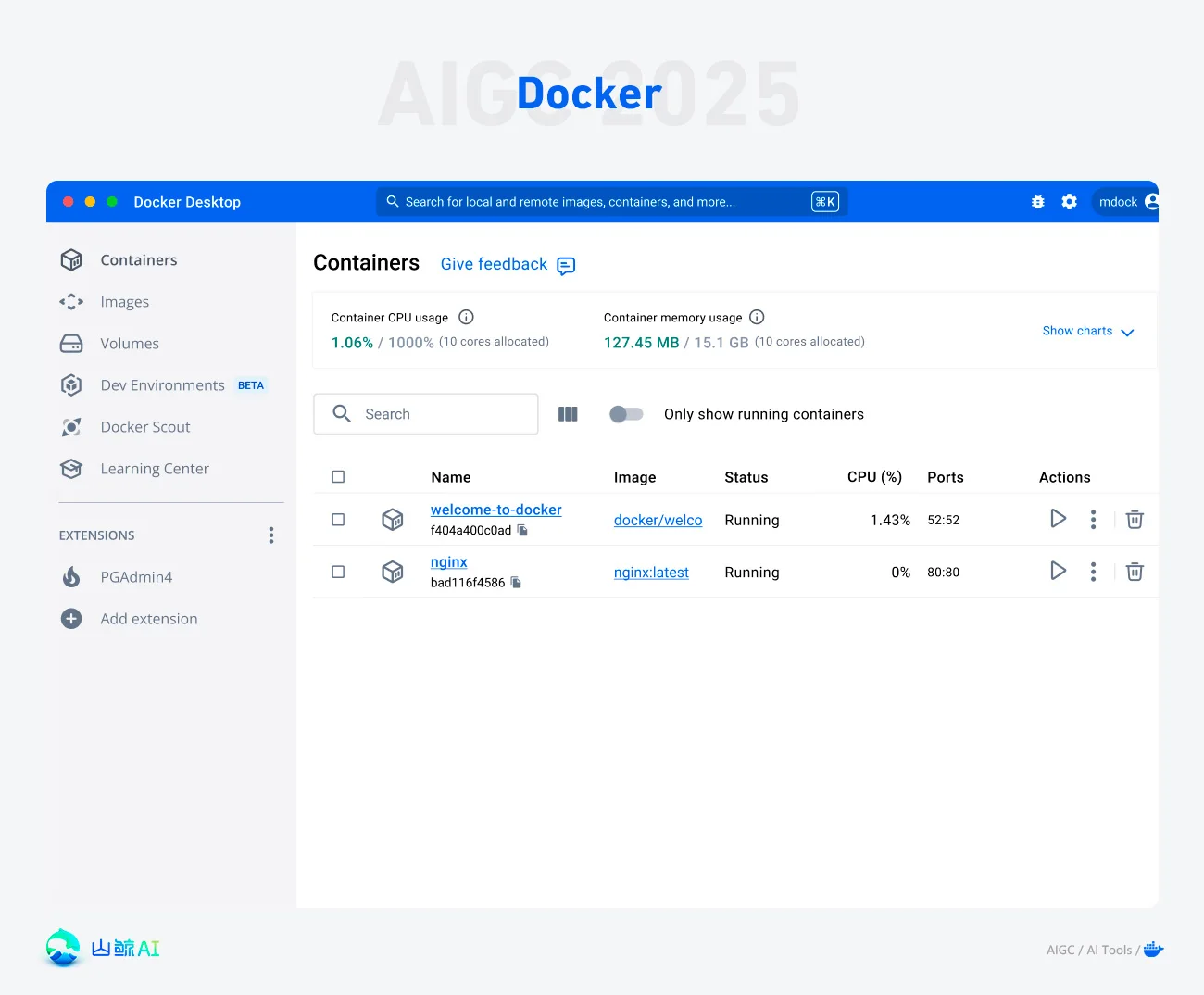The image size is (1204, 995).
Task: Check the nginx row checkbox
Action: 338,573
